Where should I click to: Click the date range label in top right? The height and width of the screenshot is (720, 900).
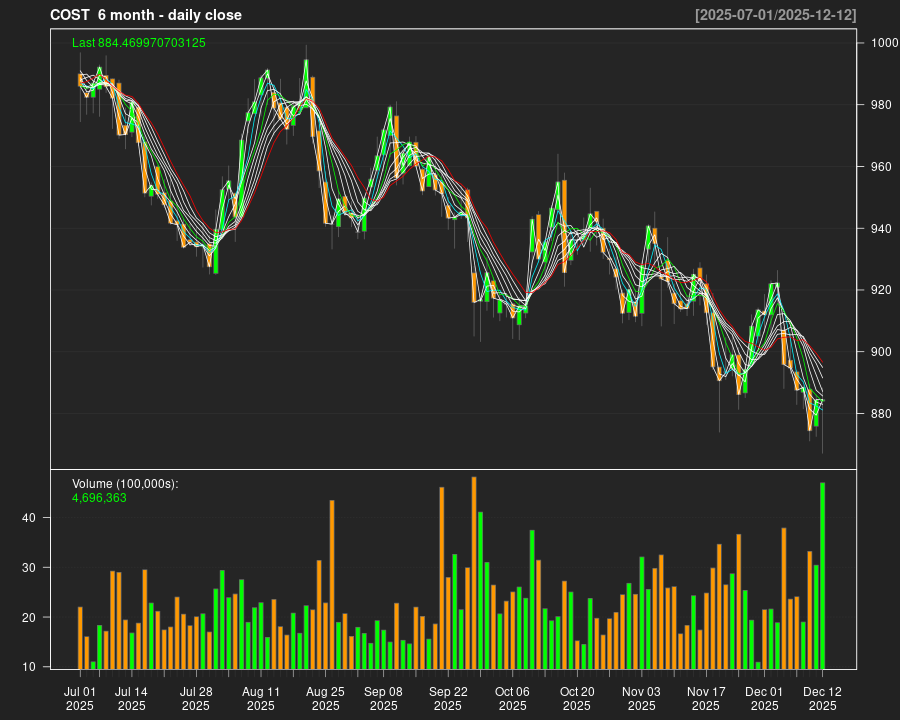coord(776,15)
